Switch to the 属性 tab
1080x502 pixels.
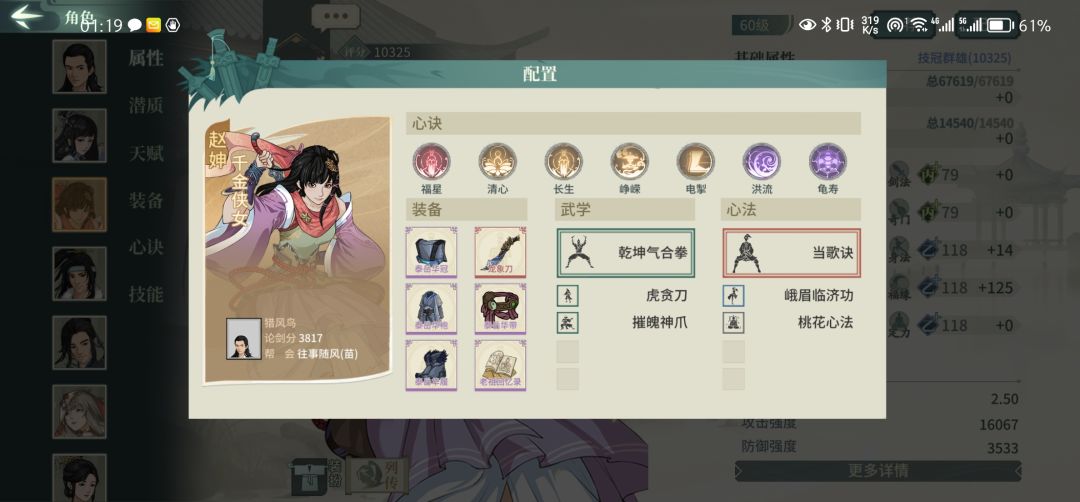(146, 59)
